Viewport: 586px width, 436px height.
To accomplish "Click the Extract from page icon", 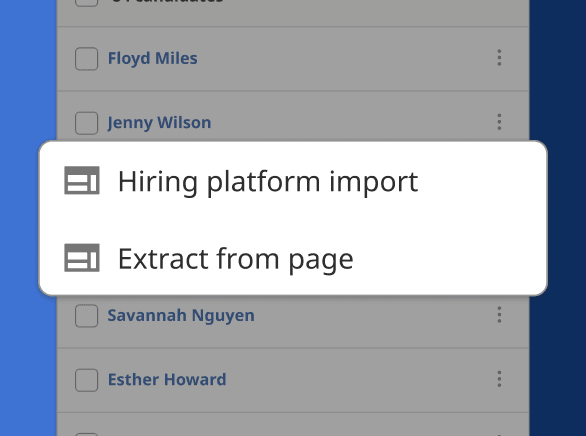I will (x=82, y=258).
